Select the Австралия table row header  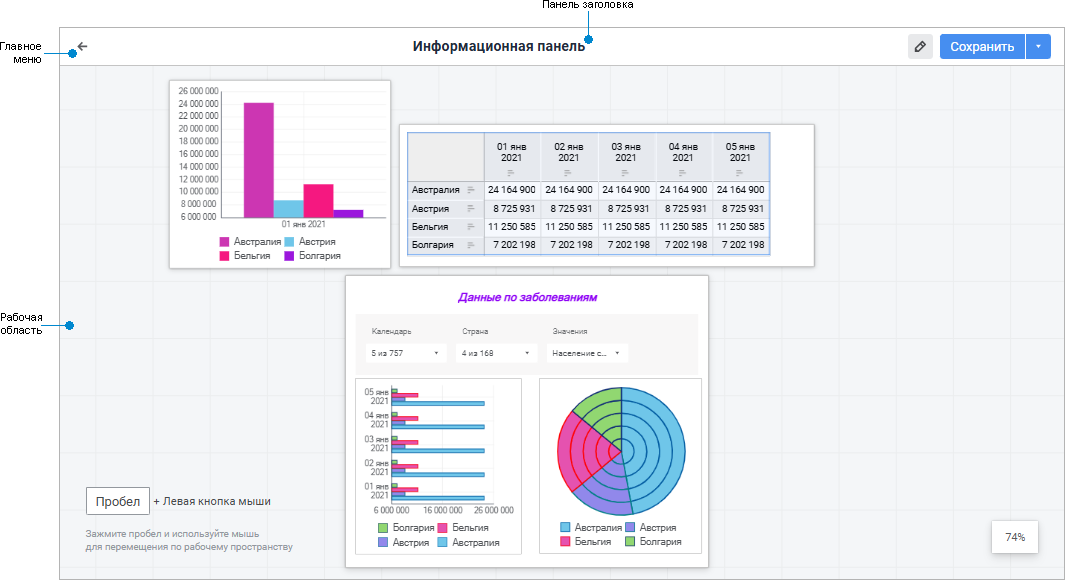tap(446, 190)
